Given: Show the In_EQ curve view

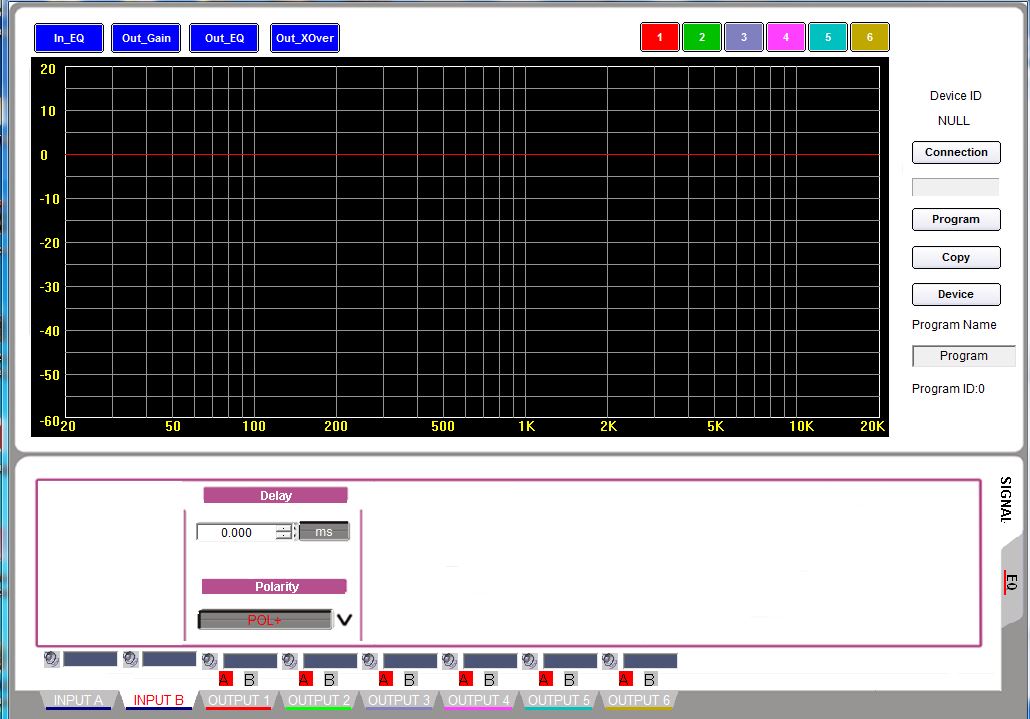Looking at the screenshot, I should coord(69,38).
